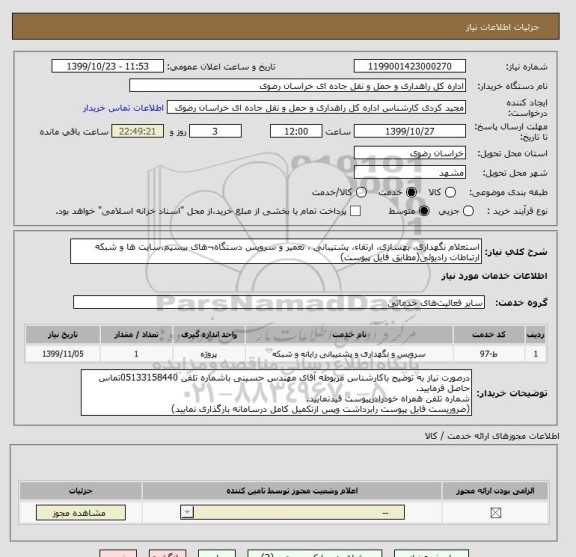Click the نام خدمت column header
576x557 pixels.
[x=349, y=335]
